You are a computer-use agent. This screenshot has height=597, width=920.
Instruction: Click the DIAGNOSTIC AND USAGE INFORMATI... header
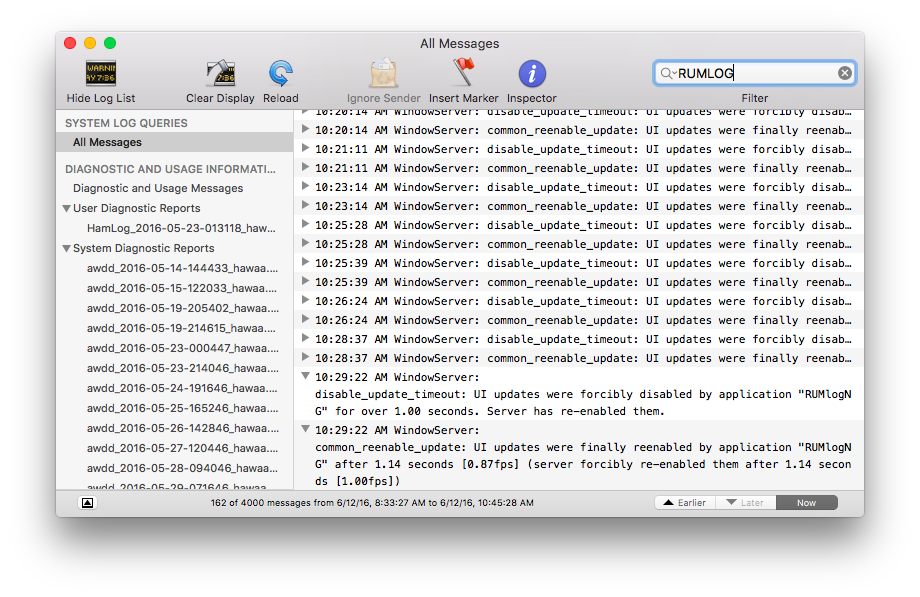point(170,169)
